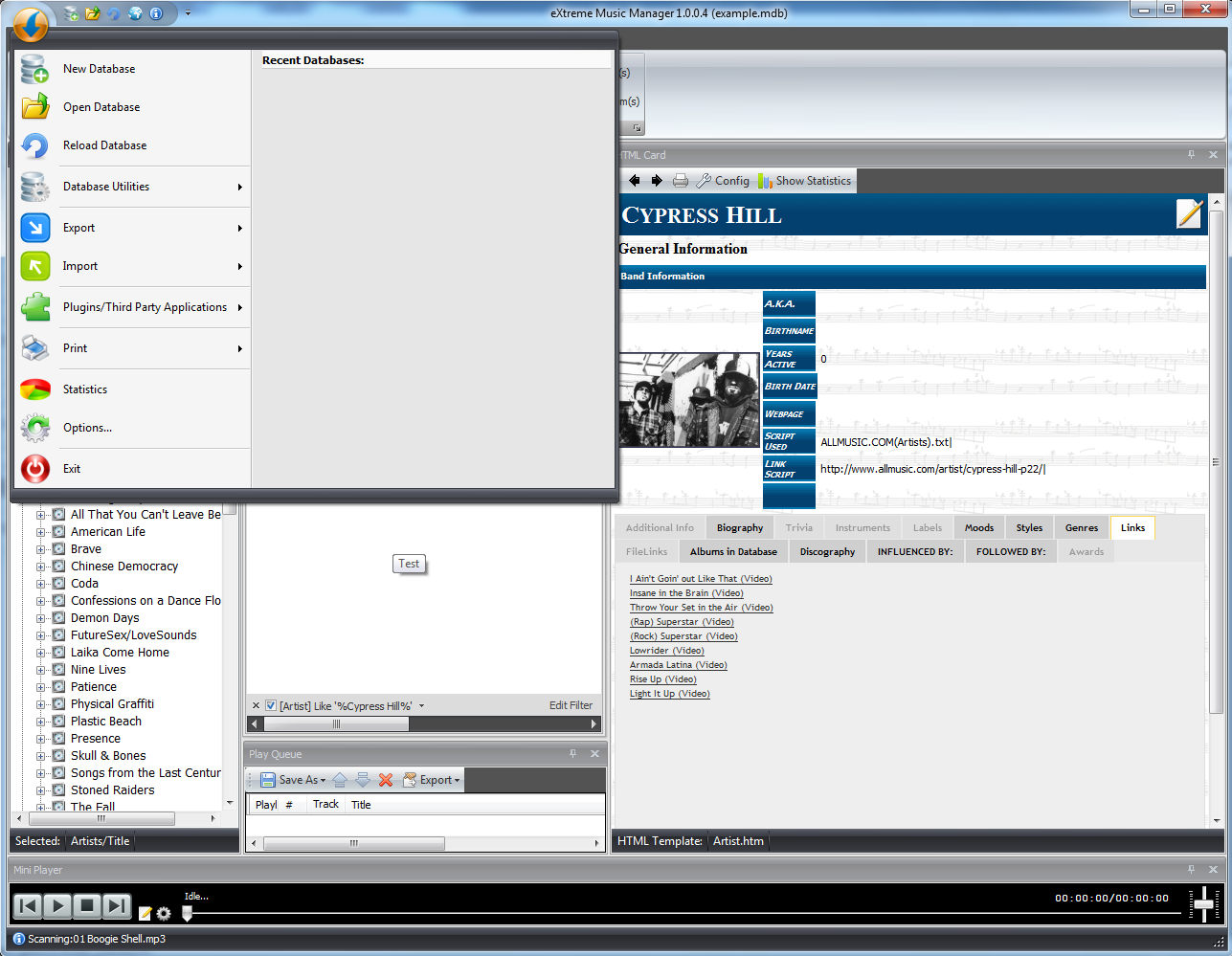Click the Cypress Hill band photo
This screenshot has height=956, width=1232.
click(689, 400)
